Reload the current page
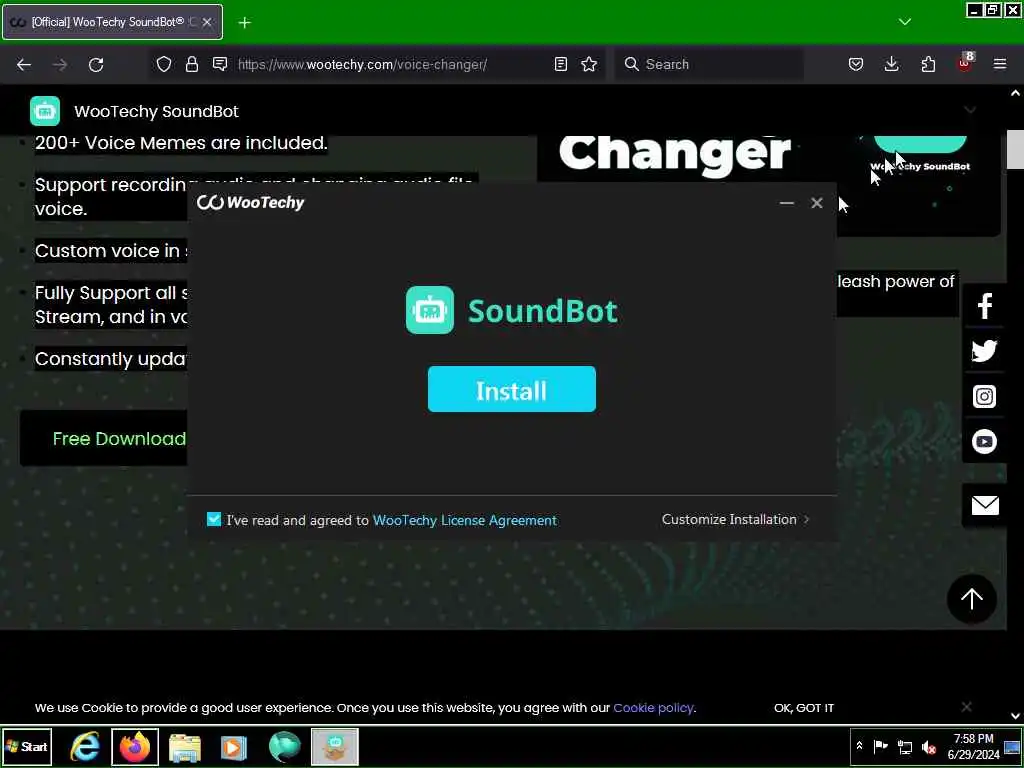Viewport: 1024px width, 768px height. 96,64
